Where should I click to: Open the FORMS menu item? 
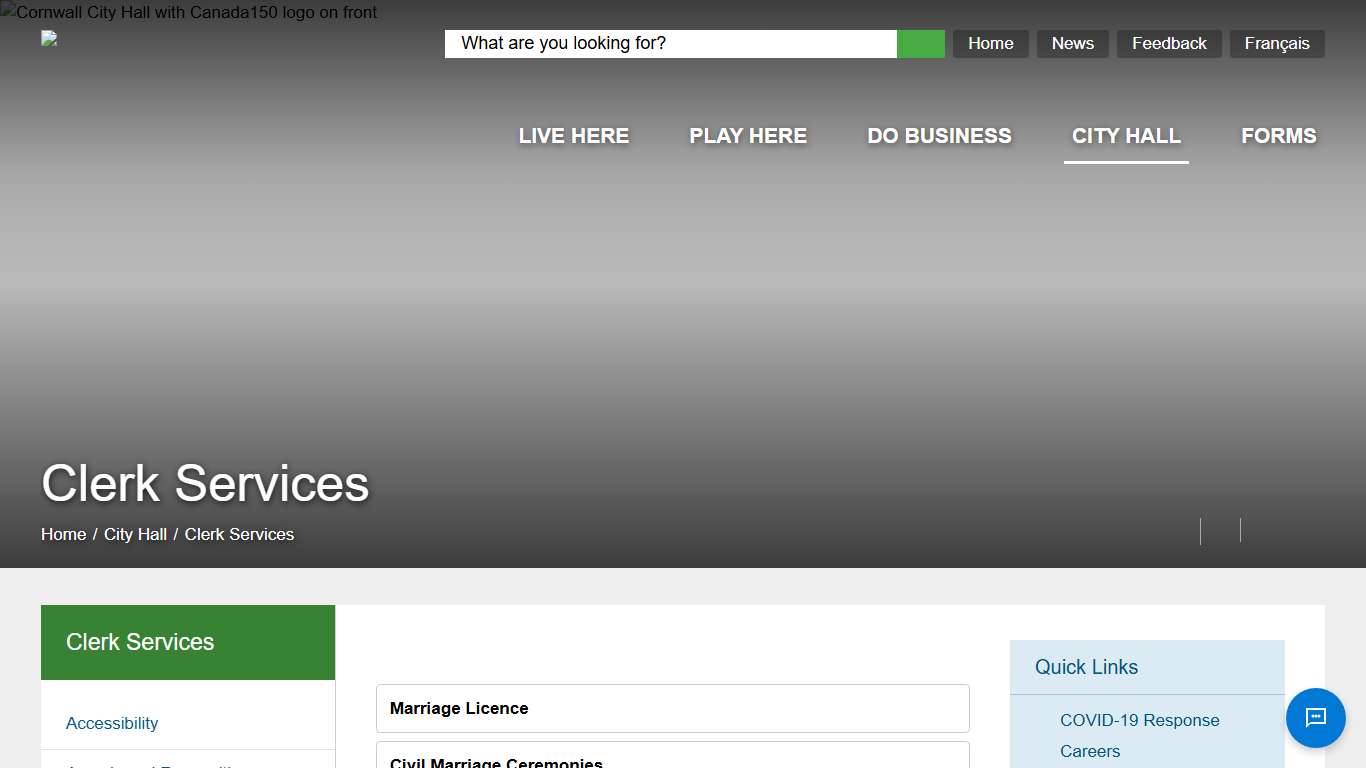point(1278,136)
